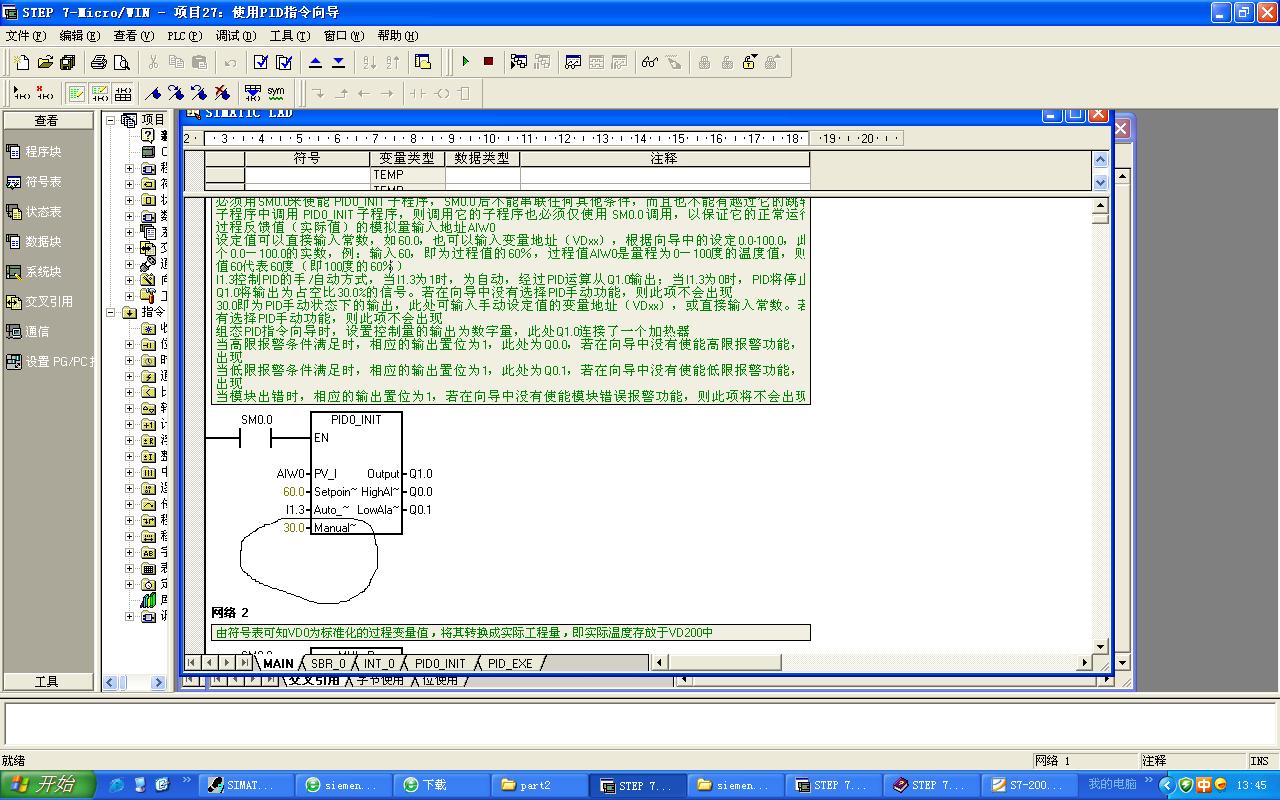Image resolution: width=1280 pixels, height=800 pixels.
Task: Click the Open Project folder icon
Action: point(45,62)
